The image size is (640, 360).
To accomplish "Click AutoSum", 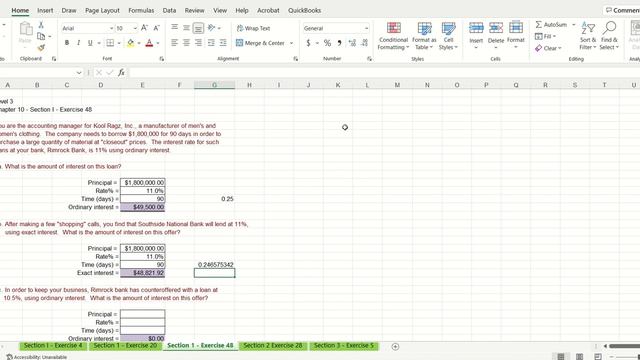I will (551, 24).
